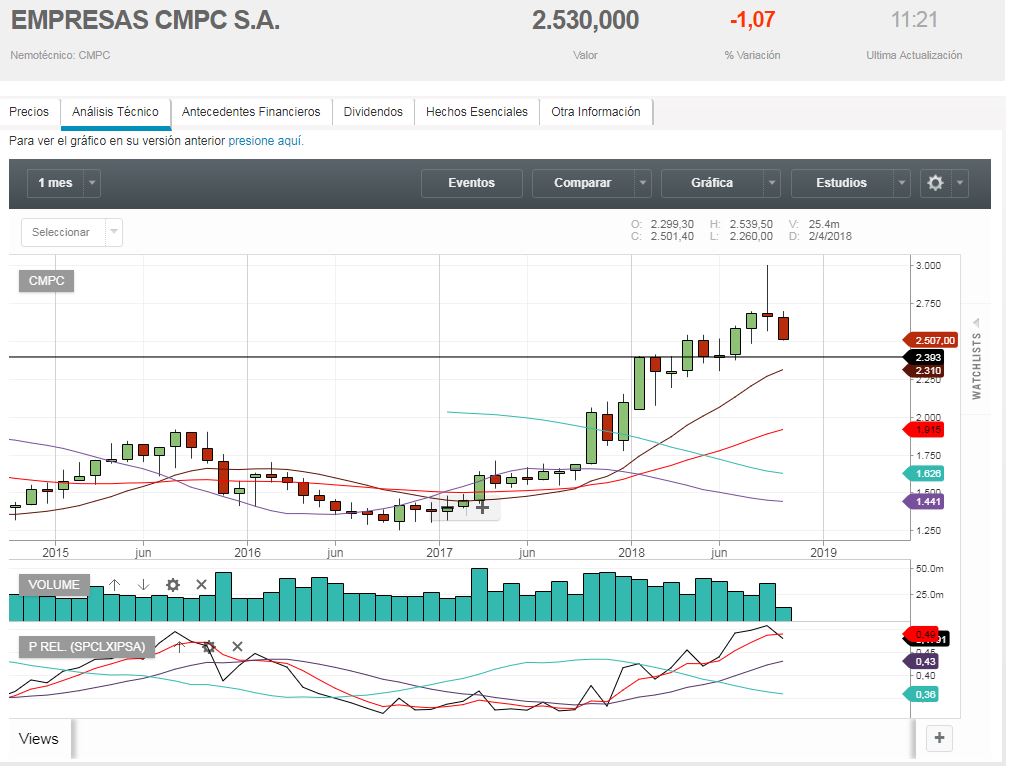The height and width of the screenshot is (784, 1009).
Task: Click the purple 0,43 indicator tag
Action: tap(921, 661)
